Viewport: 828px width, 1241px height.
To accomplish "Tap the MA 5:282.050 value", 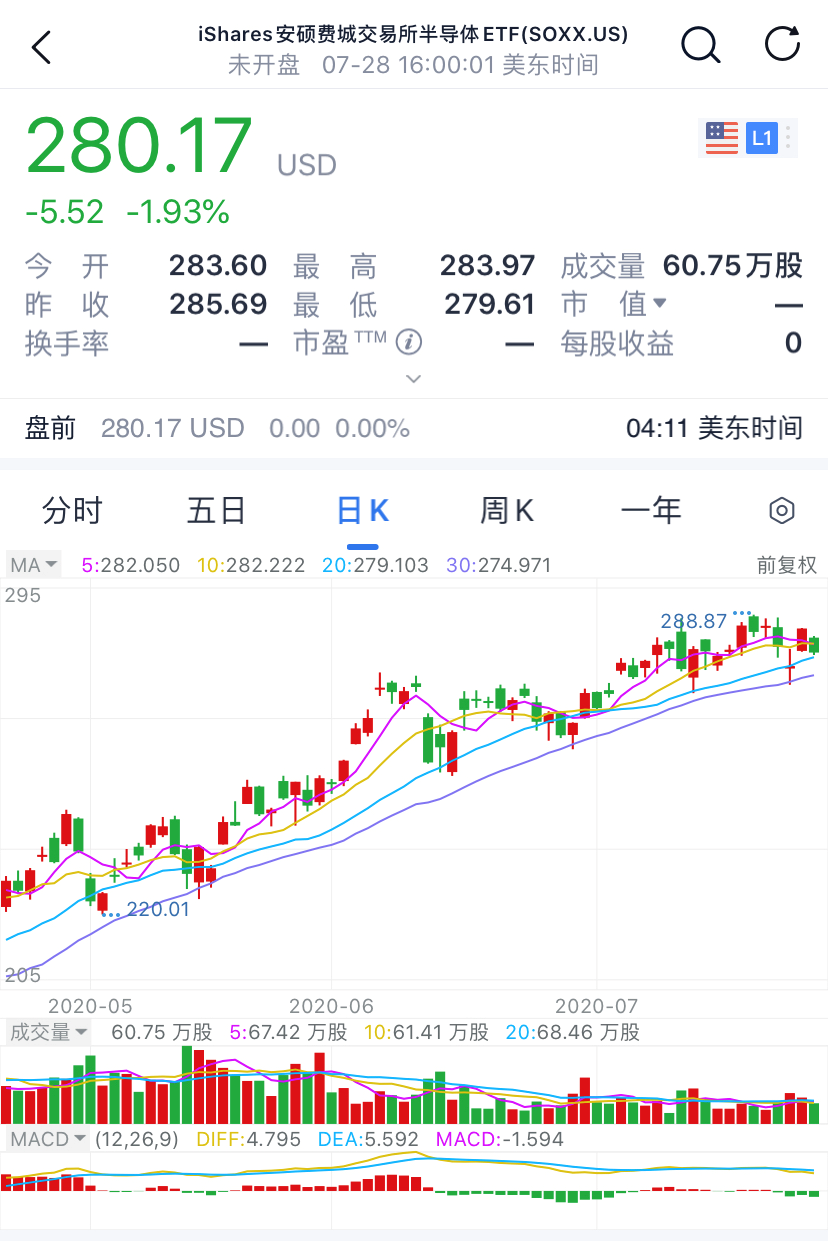I will click(x=131, y=565).
